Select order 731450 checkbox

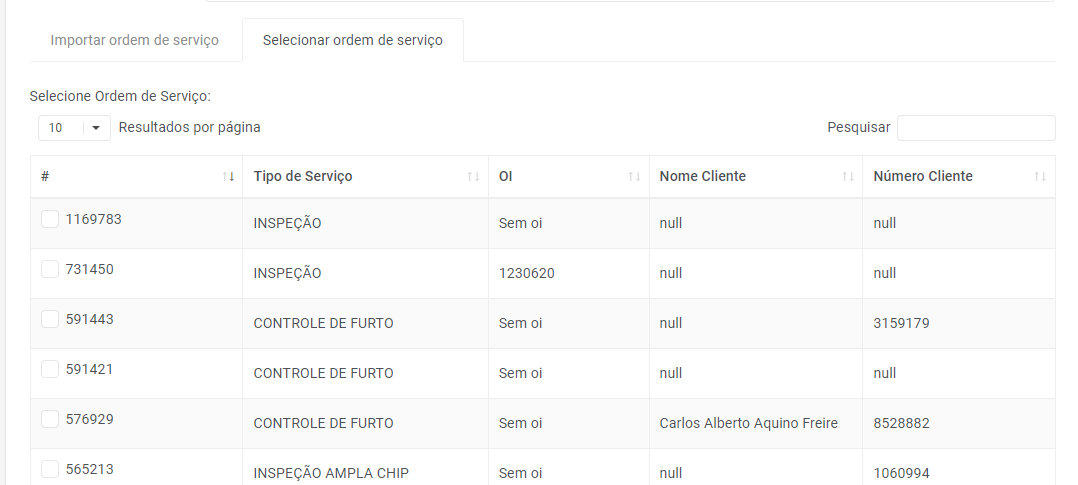(50, 269)
